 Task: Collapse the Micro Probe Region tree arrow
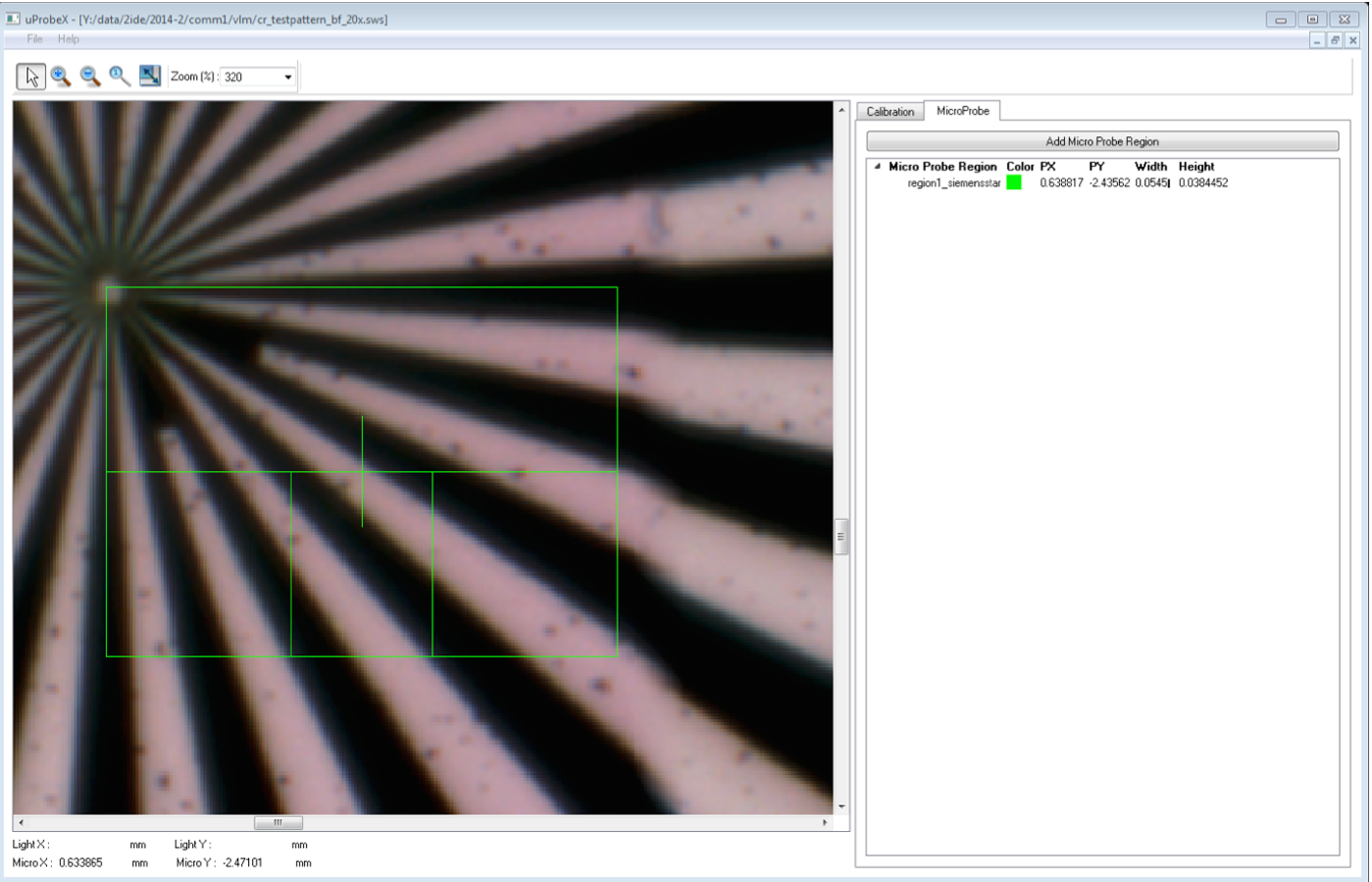pyautogui.click(x=878, y=167)
